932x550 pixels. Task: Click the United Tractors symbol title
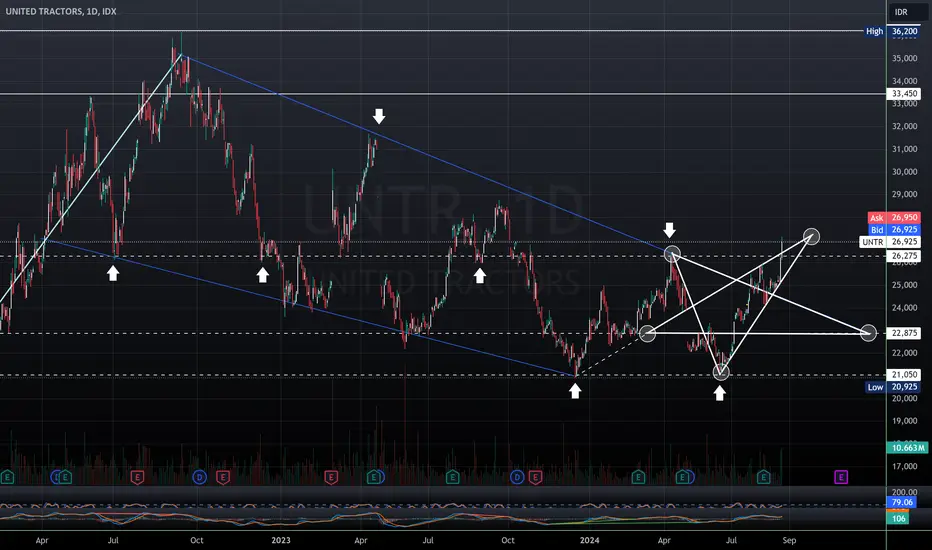point(61,11)
